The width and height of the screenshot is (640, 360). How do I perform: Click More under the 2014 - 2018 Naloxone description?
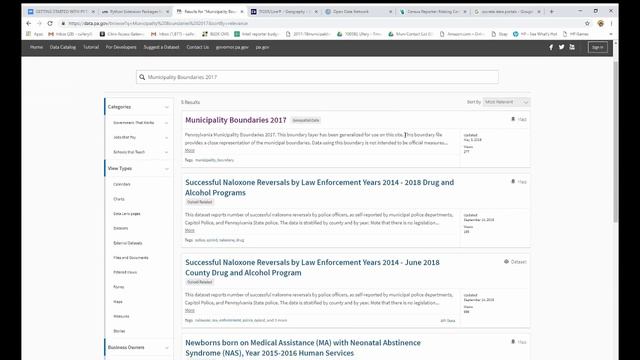coord(189,231)
